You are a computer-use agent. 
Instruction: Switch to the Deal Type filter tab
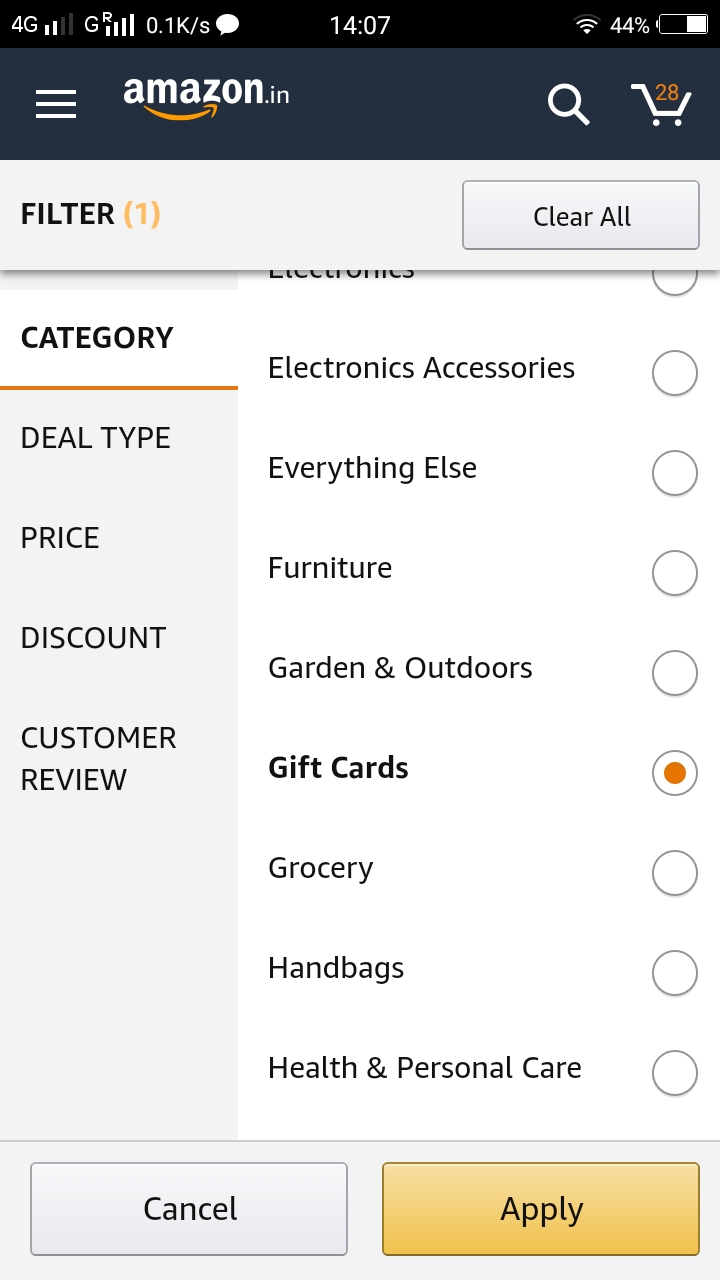tap(96, 438)
